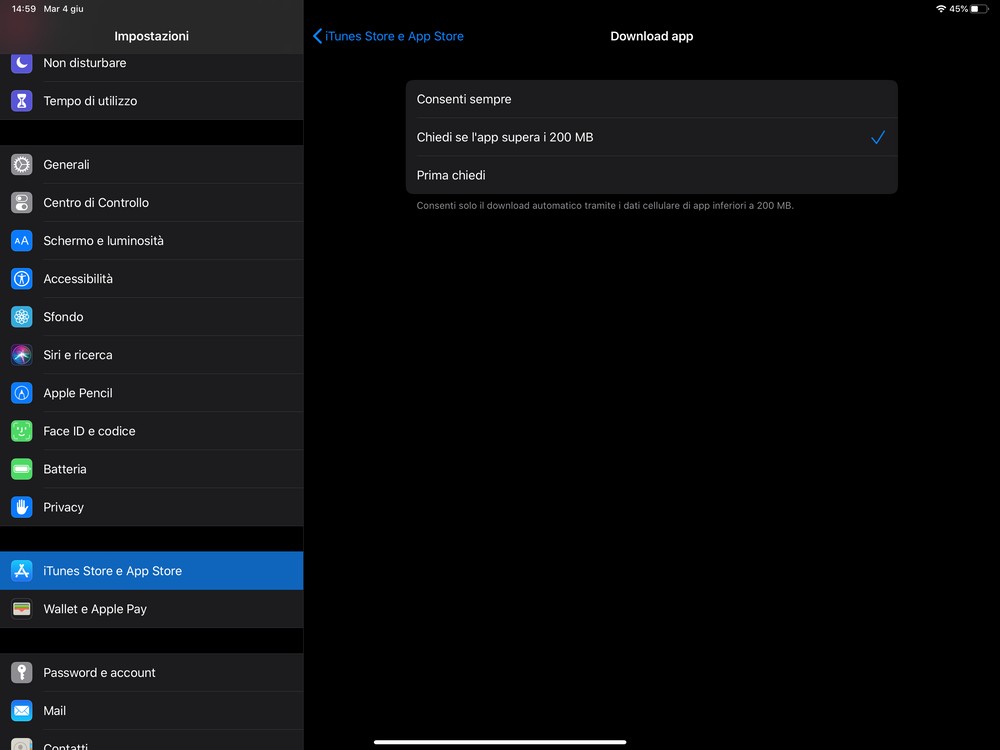Viewport: 1000px width, 750px height.
Task: Tap the Siri e ricerca icon
Action: pyautogui.click(x=22, y=355)
